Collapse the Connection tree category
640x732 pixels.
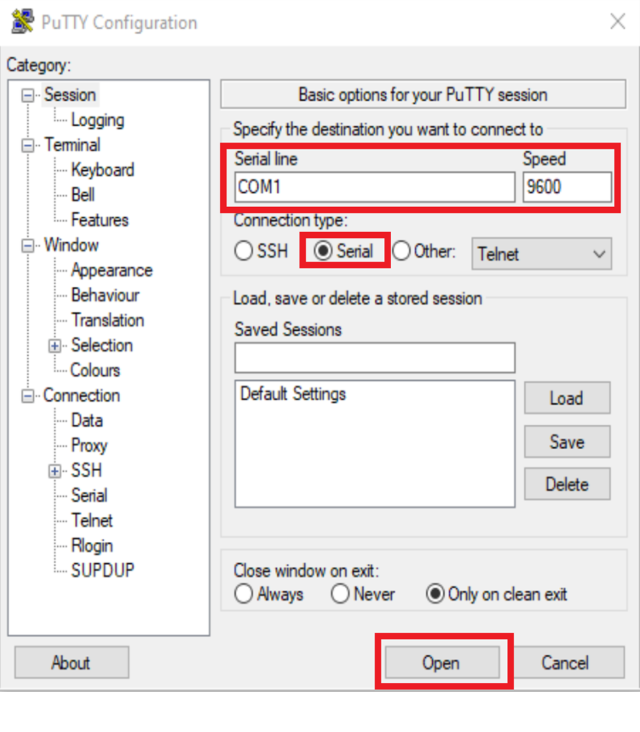[x=28, y=396]
